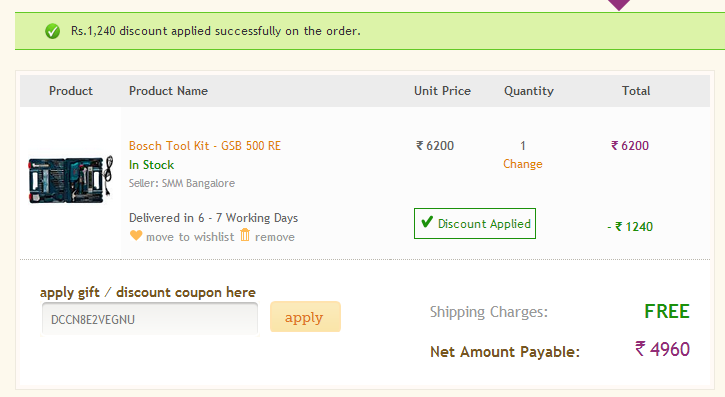
Task: Change the product quantity
Action: point(522,164)
